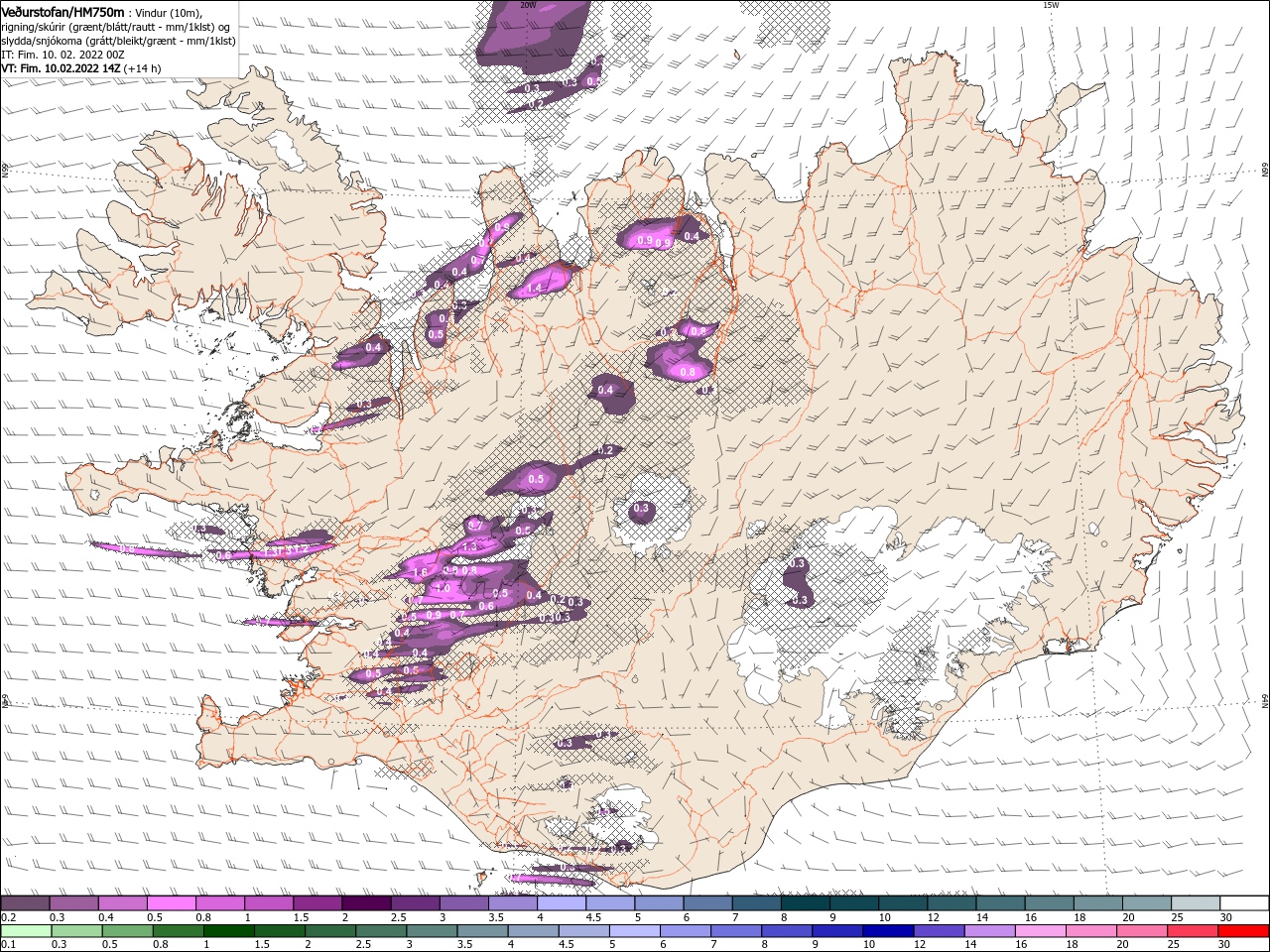This screenshot has height=952, width=1270.
Task: Select the bottom-row violet swatch between 12 and 14
Action: (939, 931)
